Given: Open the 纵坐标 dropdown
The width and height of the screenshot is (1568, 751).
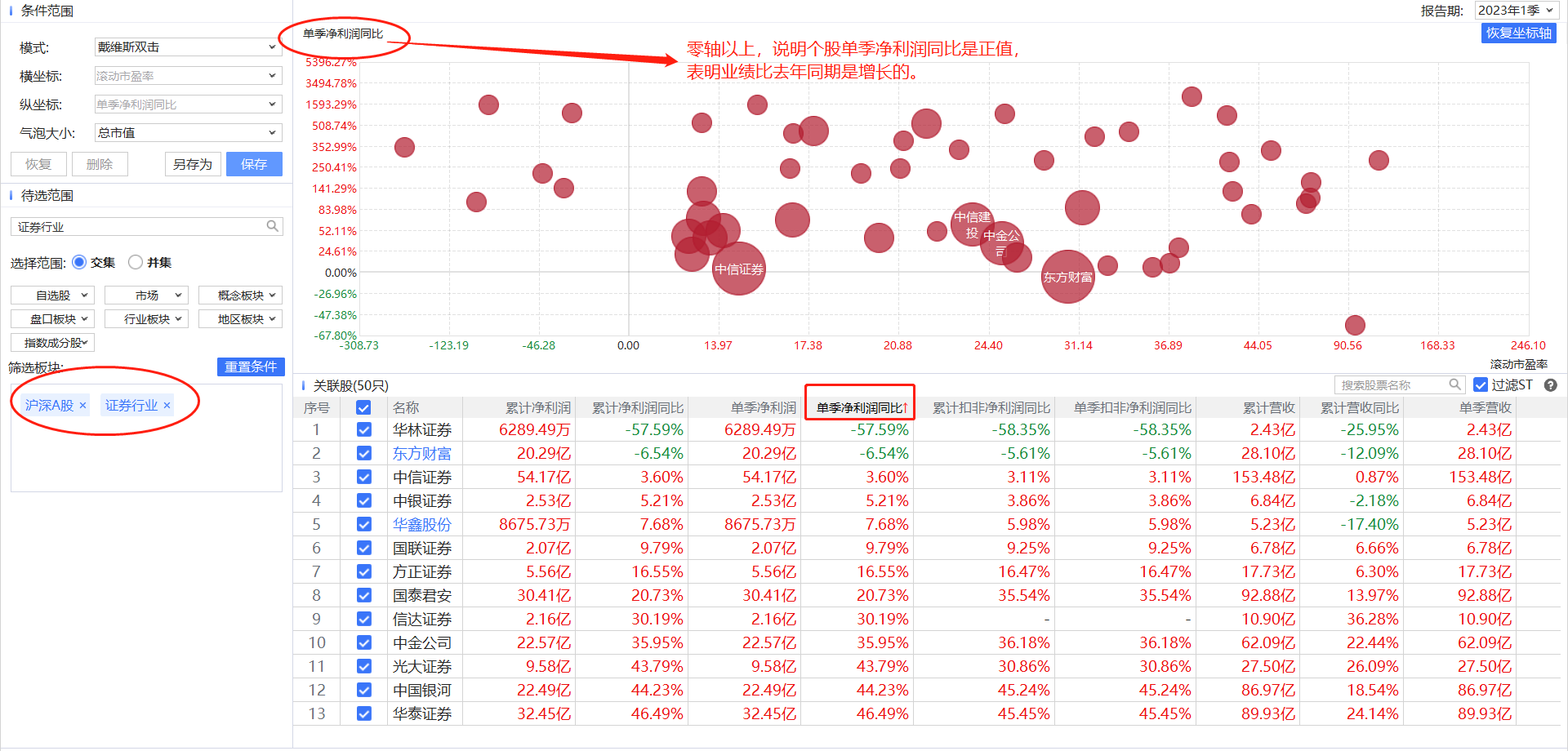Looking at the screenshot, I should pos(188,104).
